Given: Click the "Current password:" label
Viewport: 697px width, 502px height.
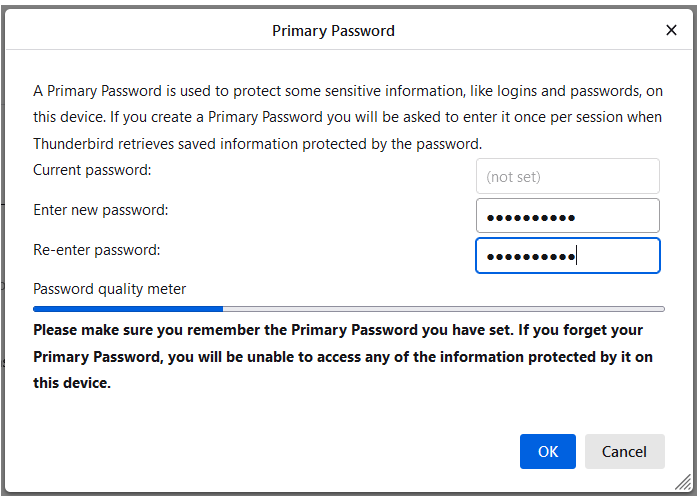Looking at the screenshot, I should pos(92,170).
